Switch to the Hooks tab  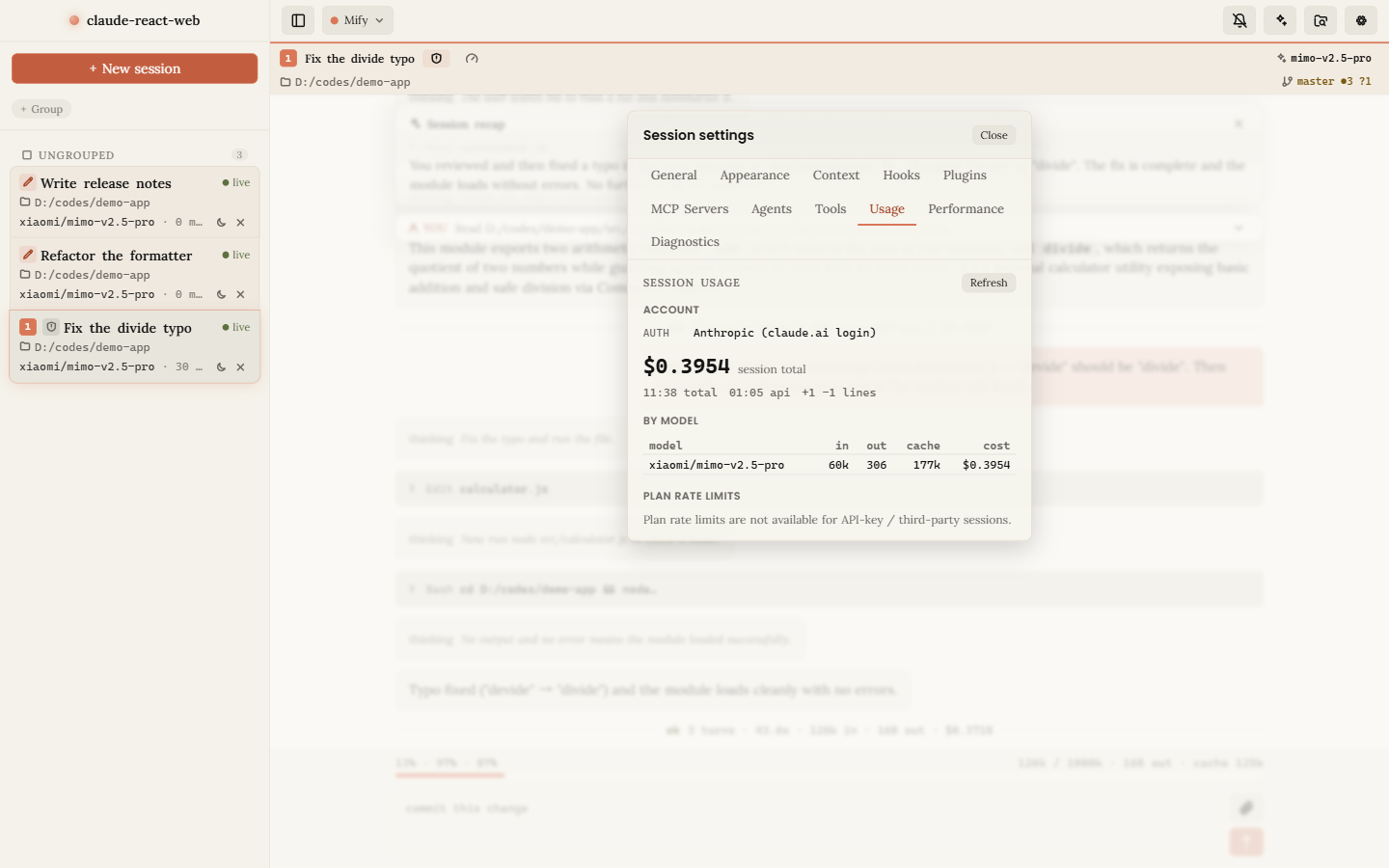tap(901, 176)
